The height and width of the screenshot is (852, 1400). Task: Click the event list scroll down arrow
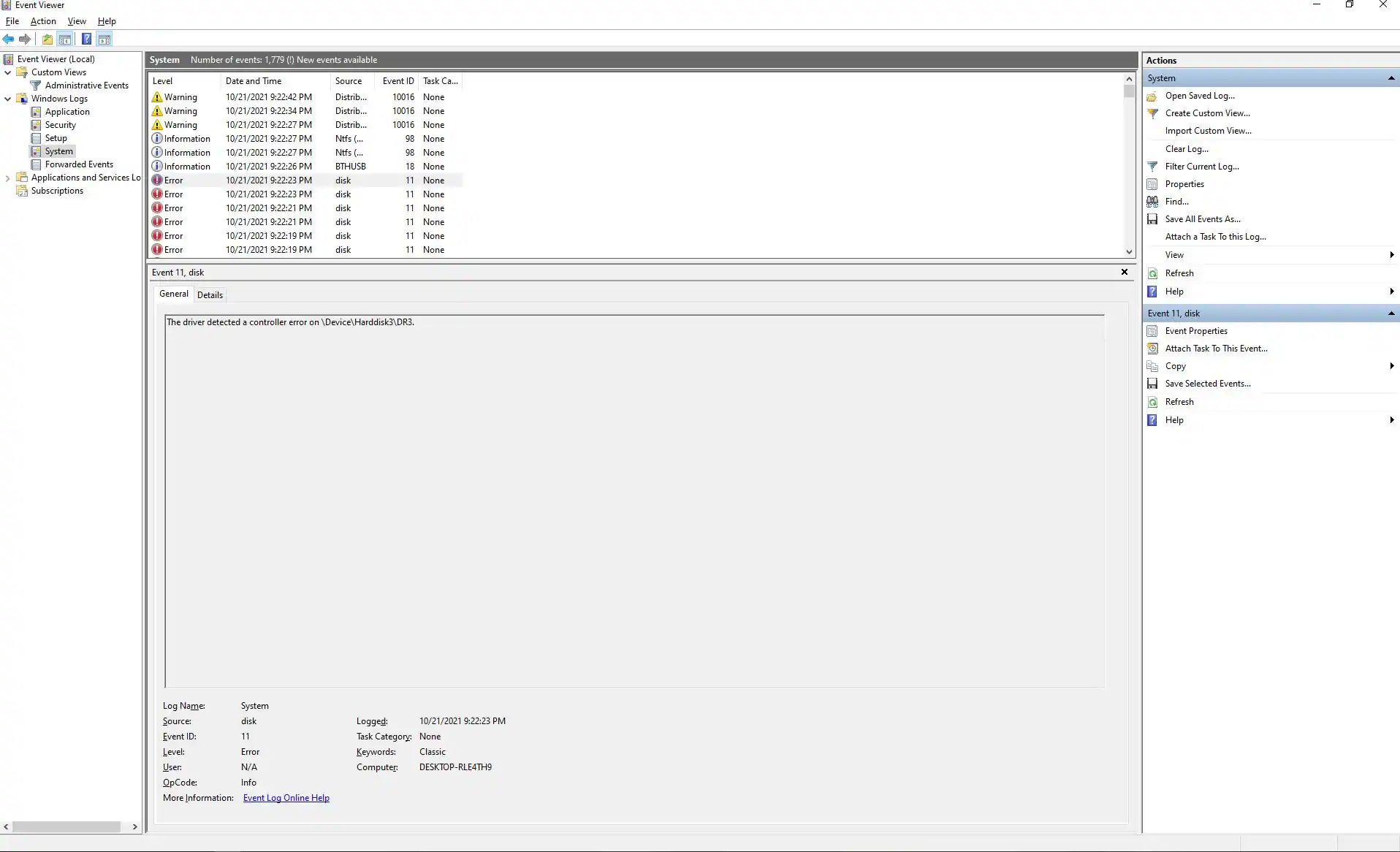click(1129, 252)
